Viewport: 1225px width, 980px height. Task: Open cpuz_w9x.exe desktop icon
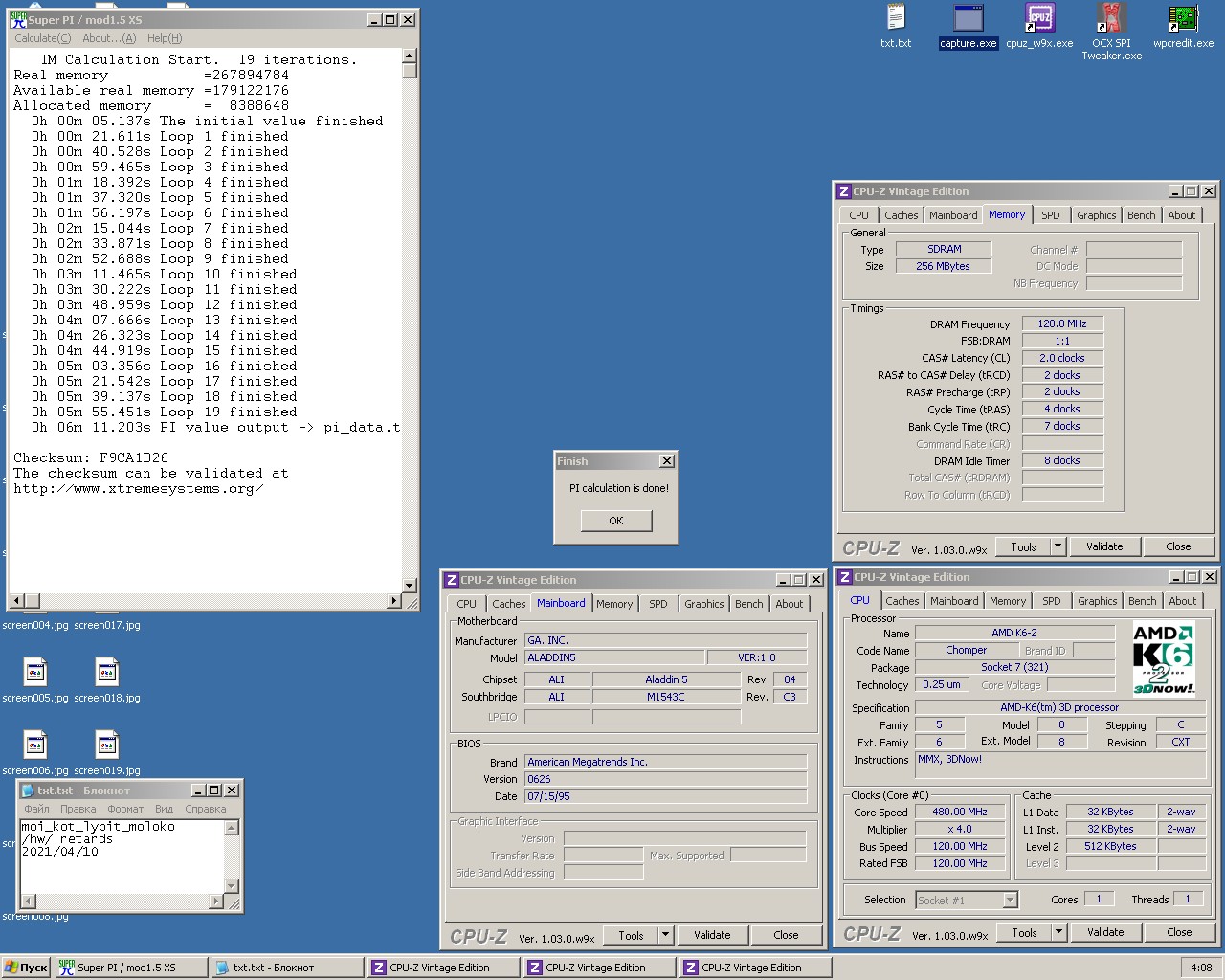click(1039, 26)
